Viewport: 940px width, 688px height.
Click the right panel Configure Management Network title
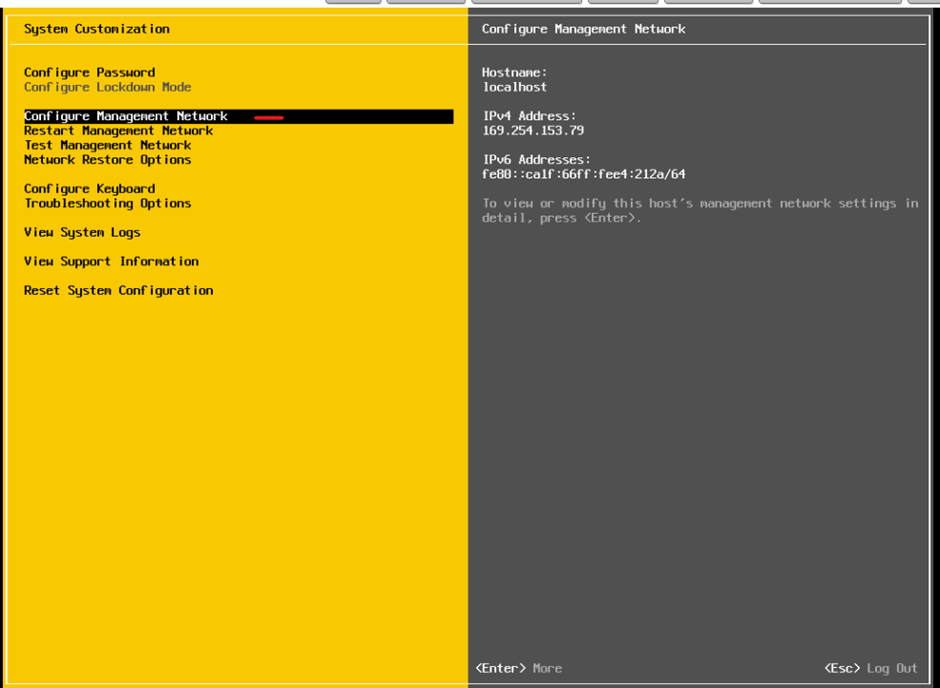pyautogui.click(x=583, y=29)
